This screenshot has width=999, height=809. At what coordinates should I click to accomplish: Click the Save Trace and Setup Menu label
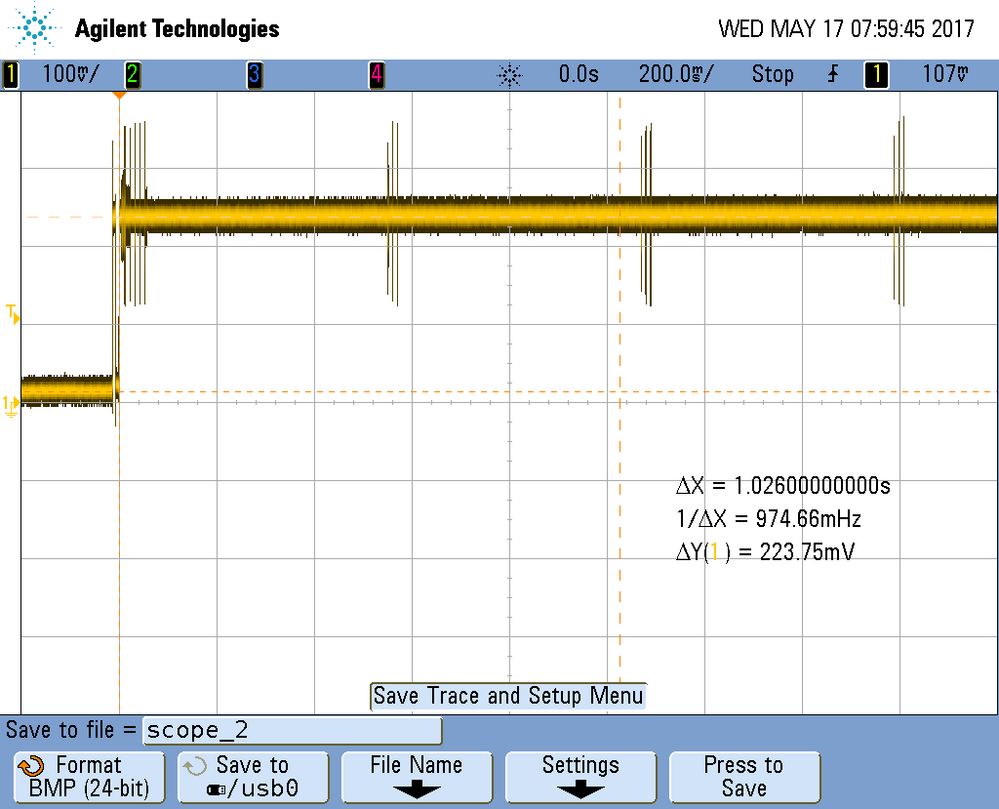coord(508,696)
